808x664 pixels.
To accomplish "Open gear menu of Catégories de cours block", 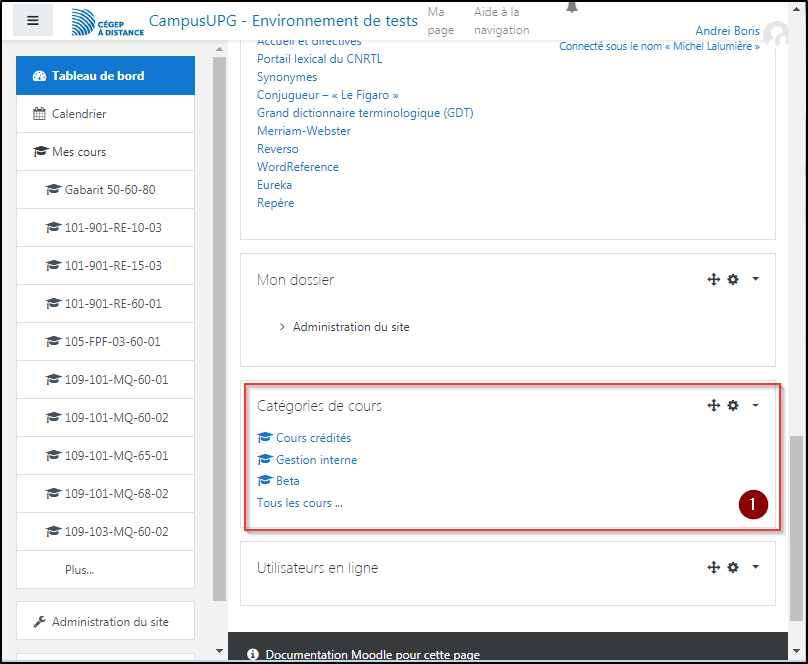I will tap(733, 405).
